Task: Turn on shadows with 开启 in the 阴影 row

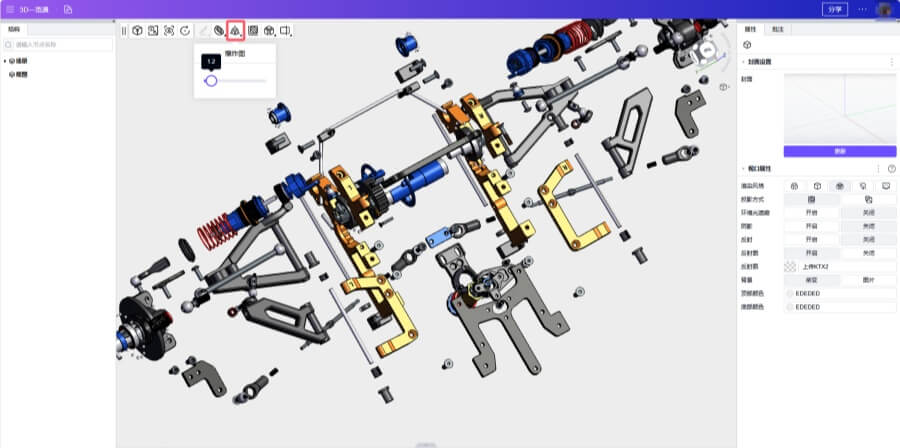Action: 812,227
